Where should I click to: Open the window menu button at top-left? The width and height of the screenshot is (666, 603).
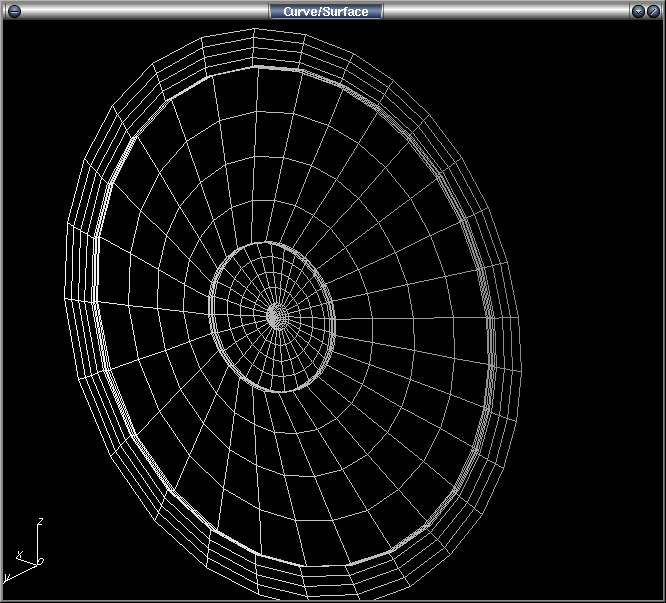tap(14, 11)
